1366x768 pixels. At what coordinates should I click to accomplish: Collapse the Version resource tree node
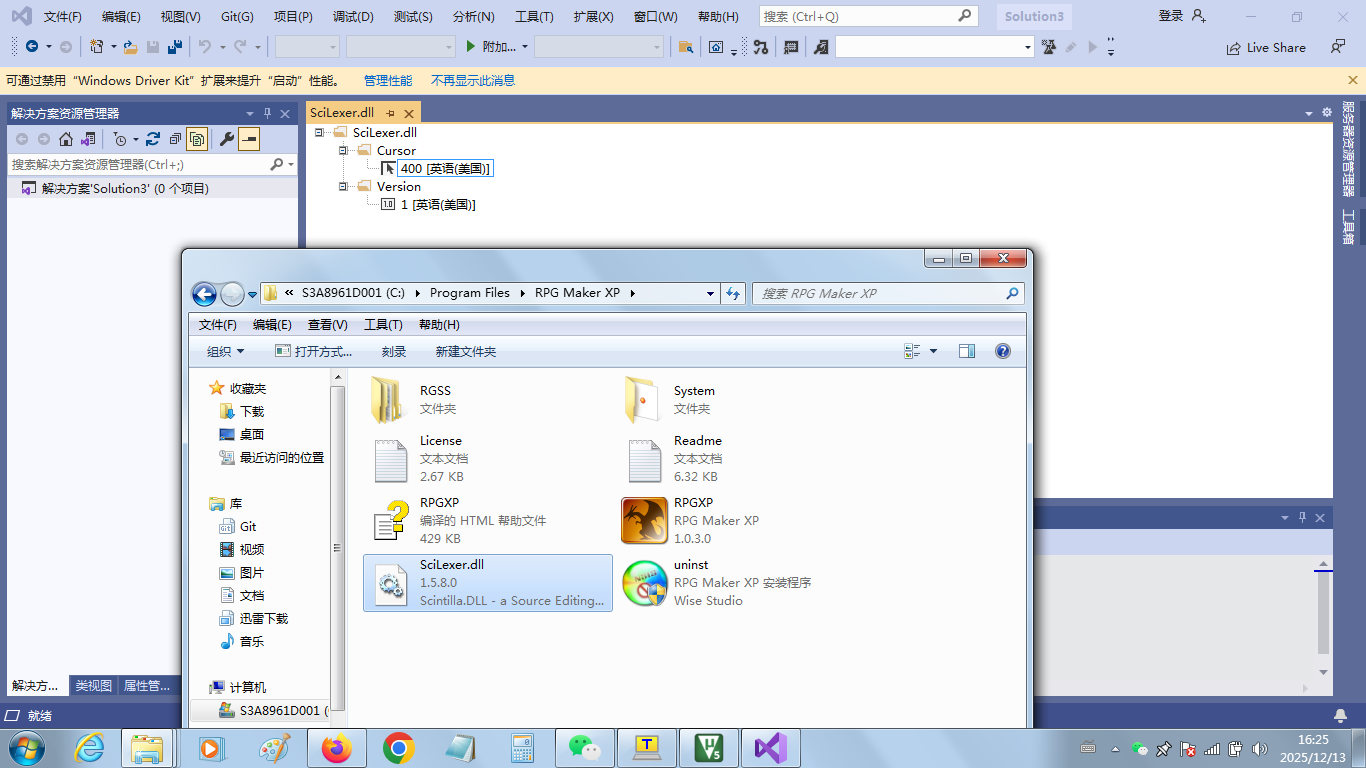tap(343, 187)
